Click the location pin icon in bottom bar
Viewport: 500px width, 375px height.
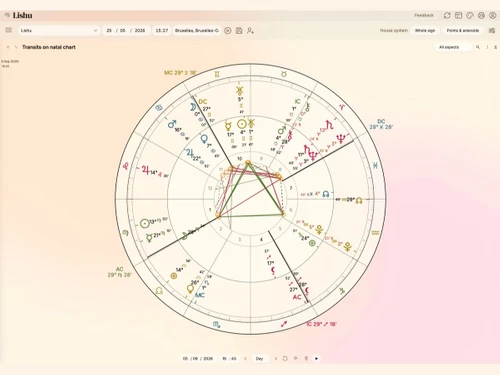306,358
